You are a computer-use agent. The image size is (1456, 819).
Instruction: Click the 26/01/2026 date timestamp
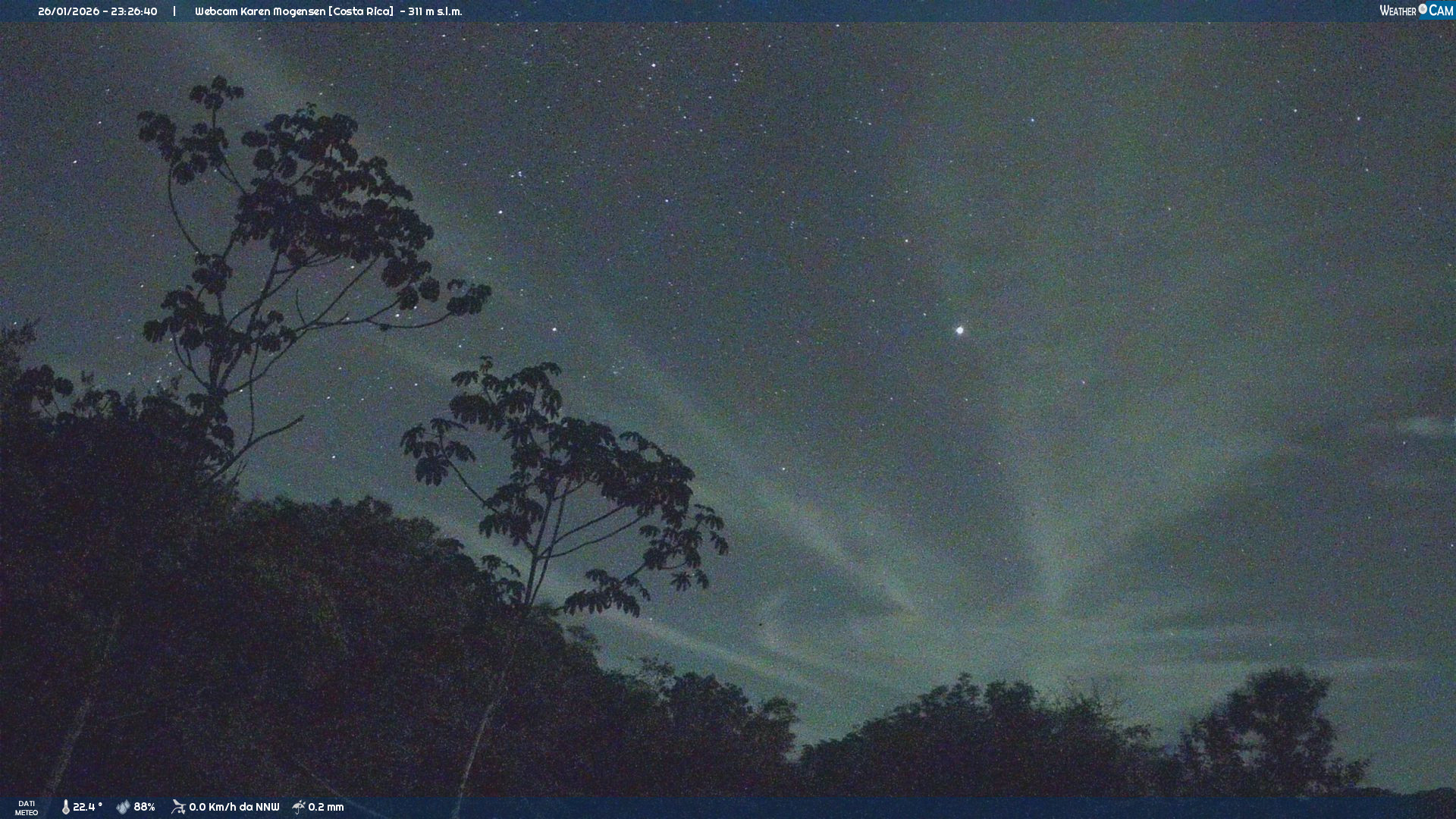click(68, 11)
